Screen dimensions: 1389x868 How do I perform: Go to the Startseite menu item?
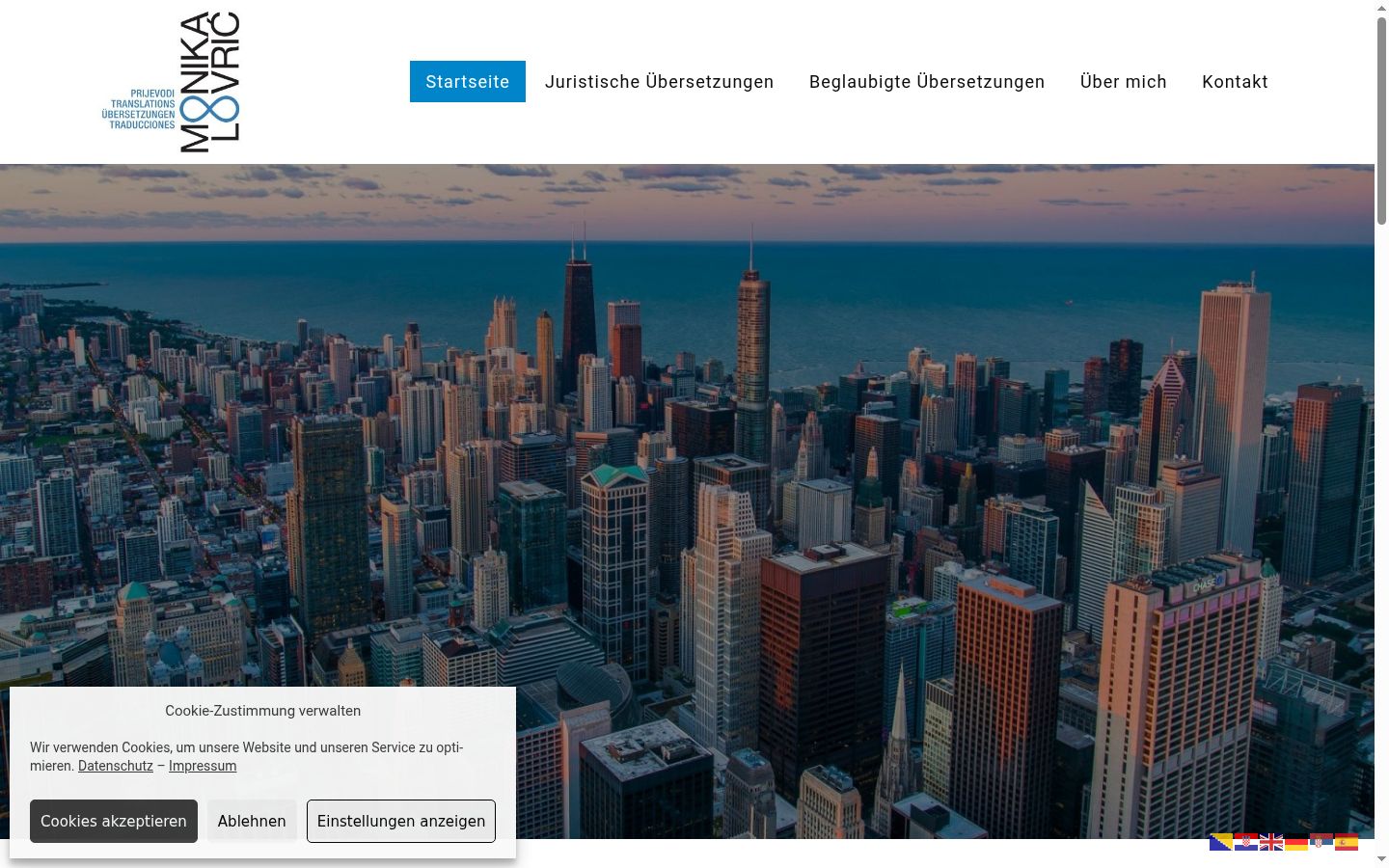[x=468, y=82]
